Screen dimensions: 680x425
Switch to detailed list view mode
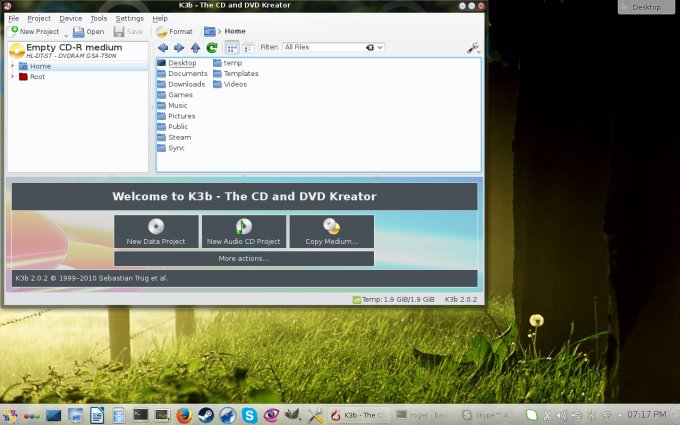247,47
